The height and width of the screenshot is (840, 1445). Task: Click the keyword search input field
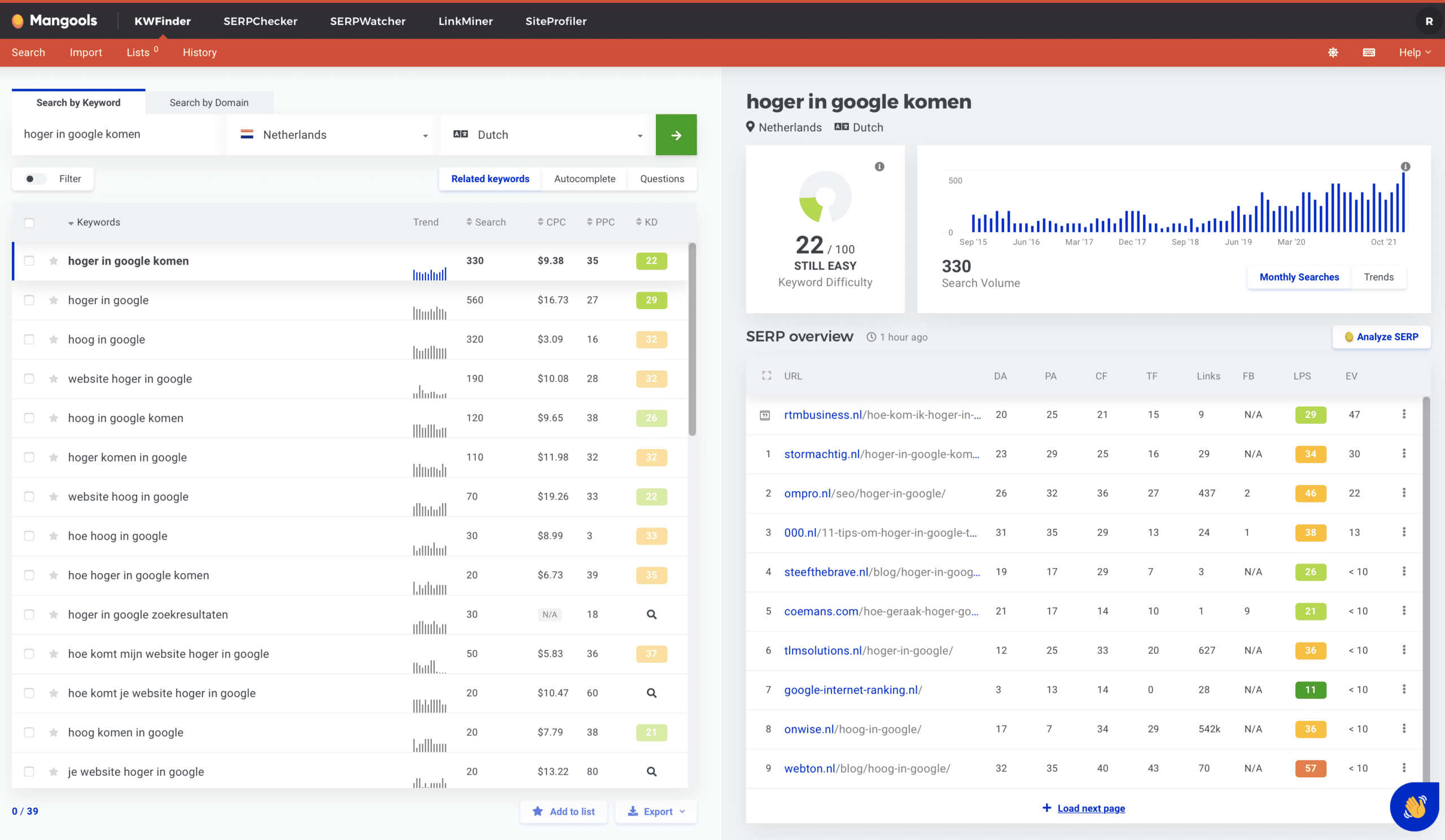coord(115,135)
